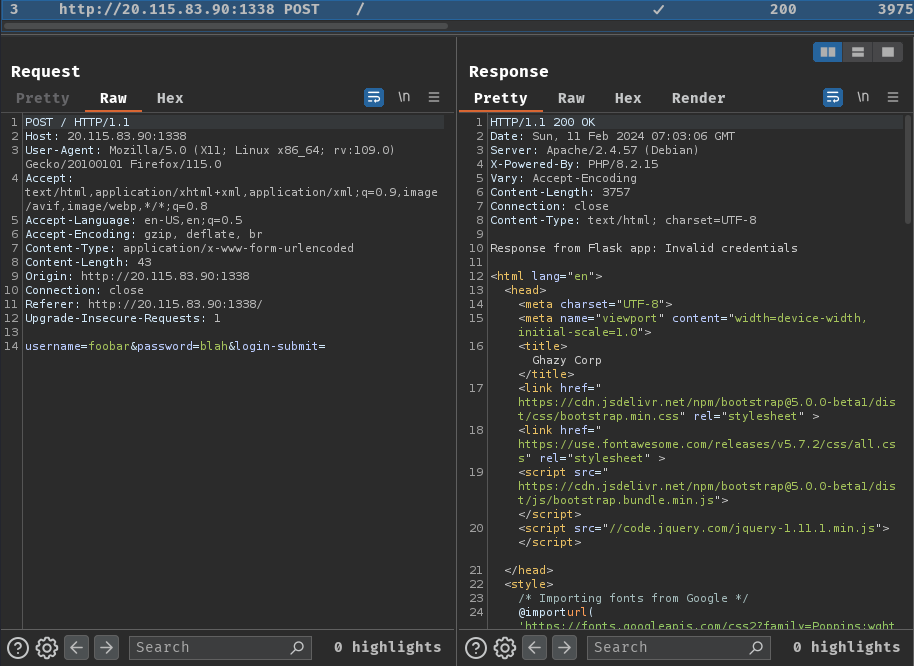Open Request panel options menu

click(434, 97)
